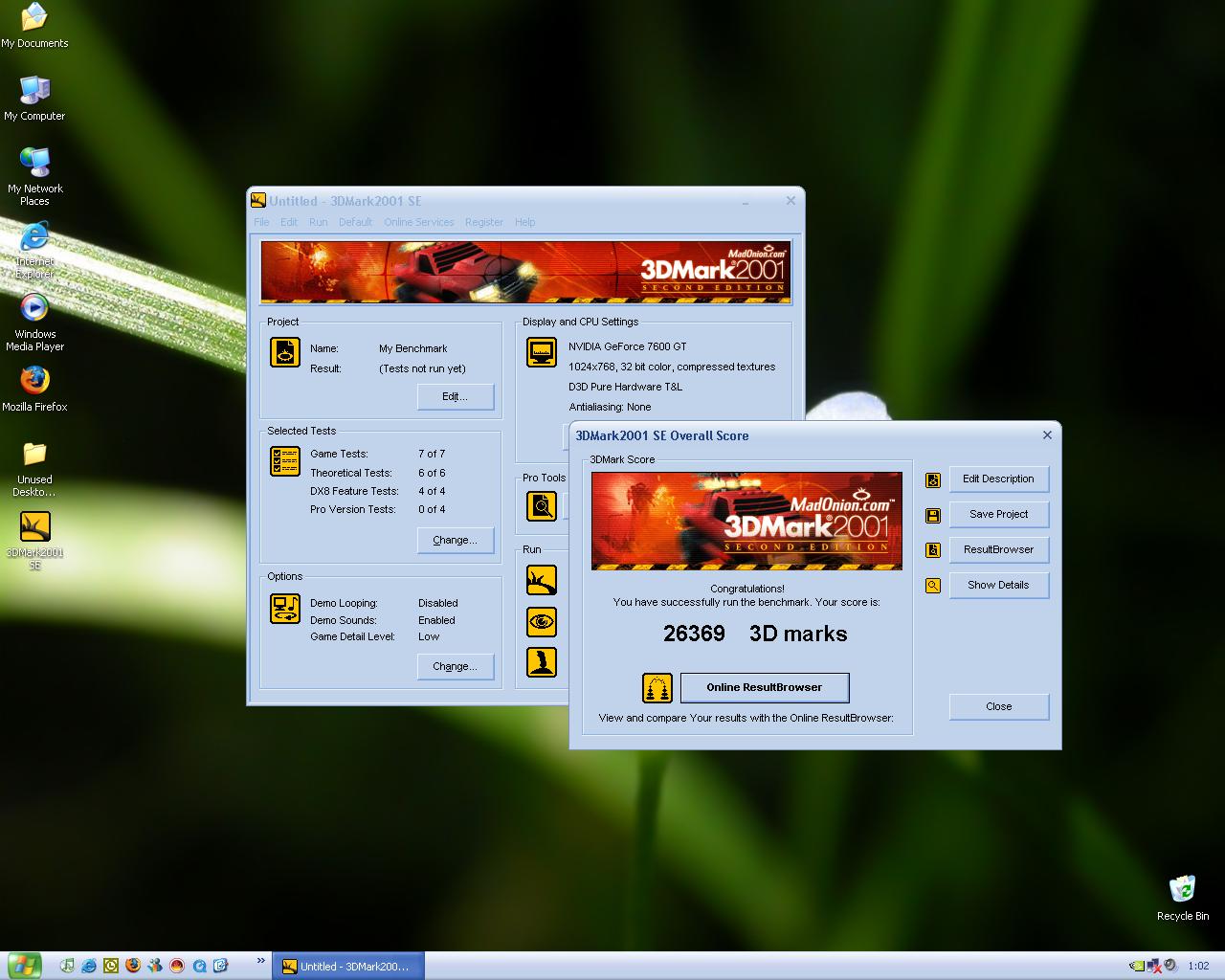Expand the quick launch overflow chevron

[260, 962]
